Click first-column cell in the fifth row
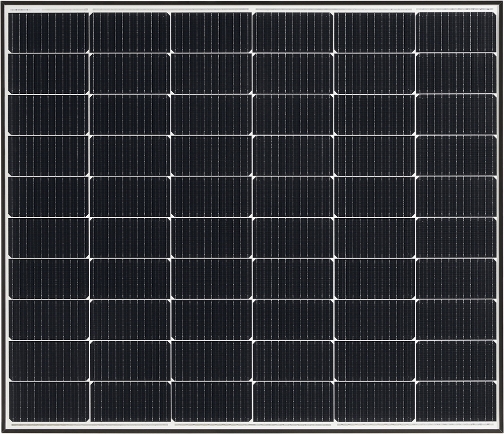504x434 pixels. 49,197
